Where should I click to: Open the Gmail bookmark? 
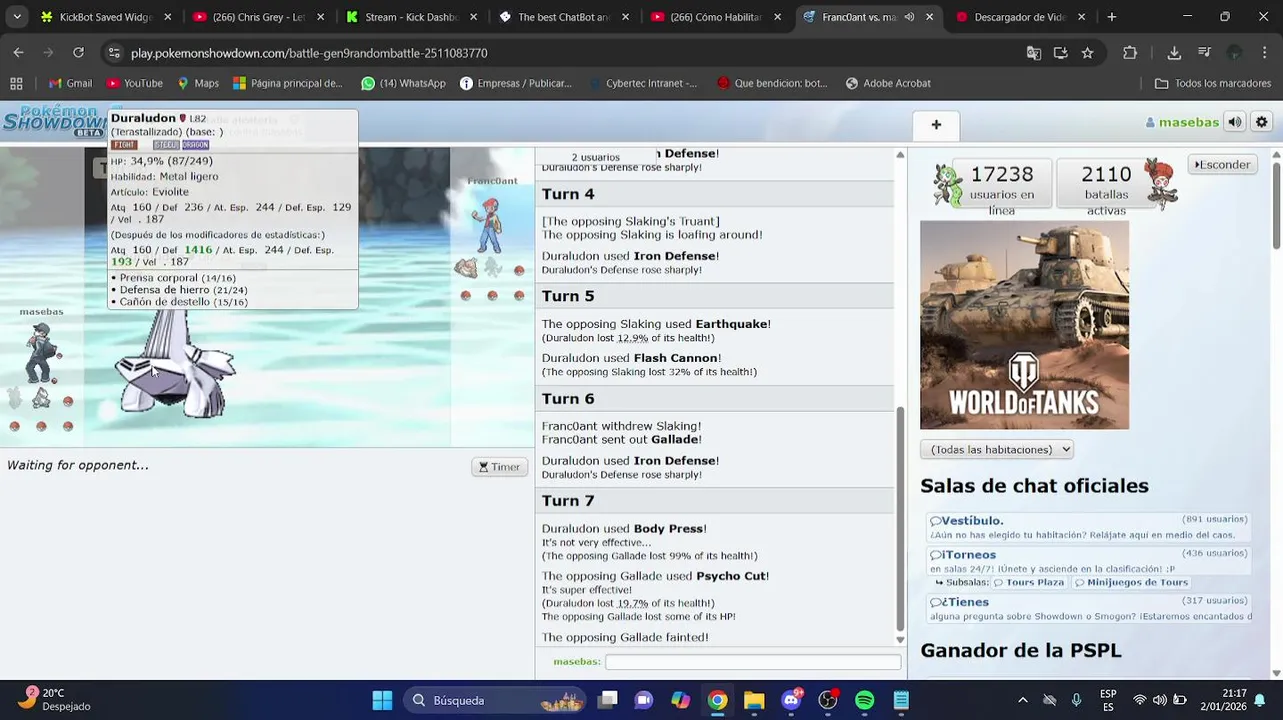pos(70,83)
